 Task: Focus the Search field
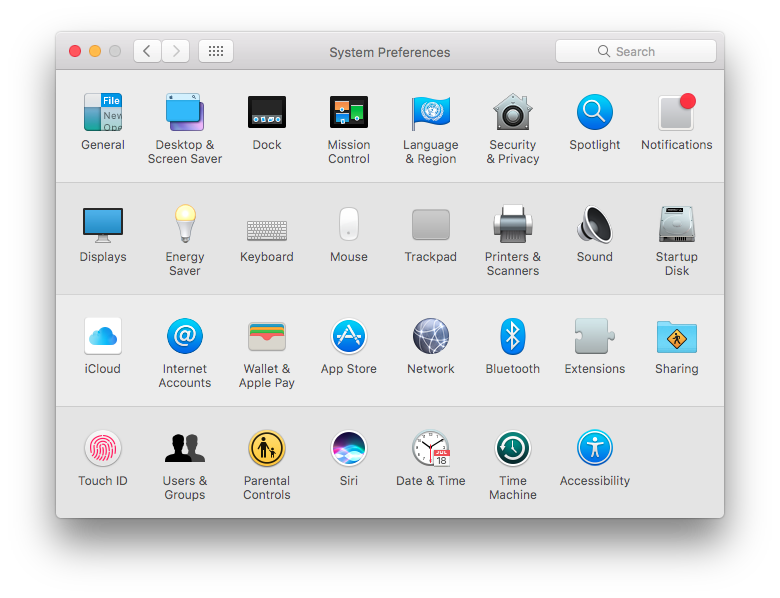(x=636, y=51)
